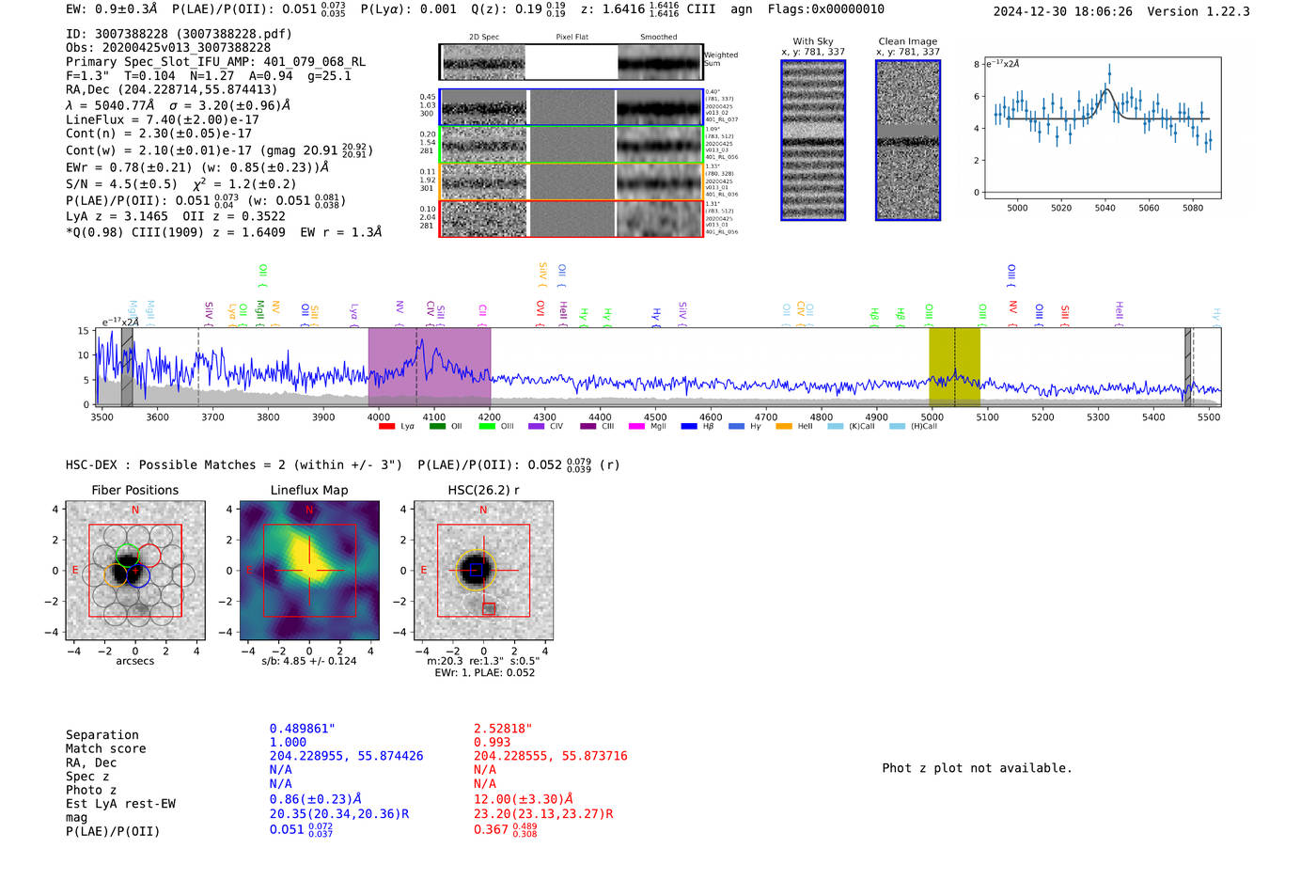Open the Lineflux Map panel

[x=309, y=571]
